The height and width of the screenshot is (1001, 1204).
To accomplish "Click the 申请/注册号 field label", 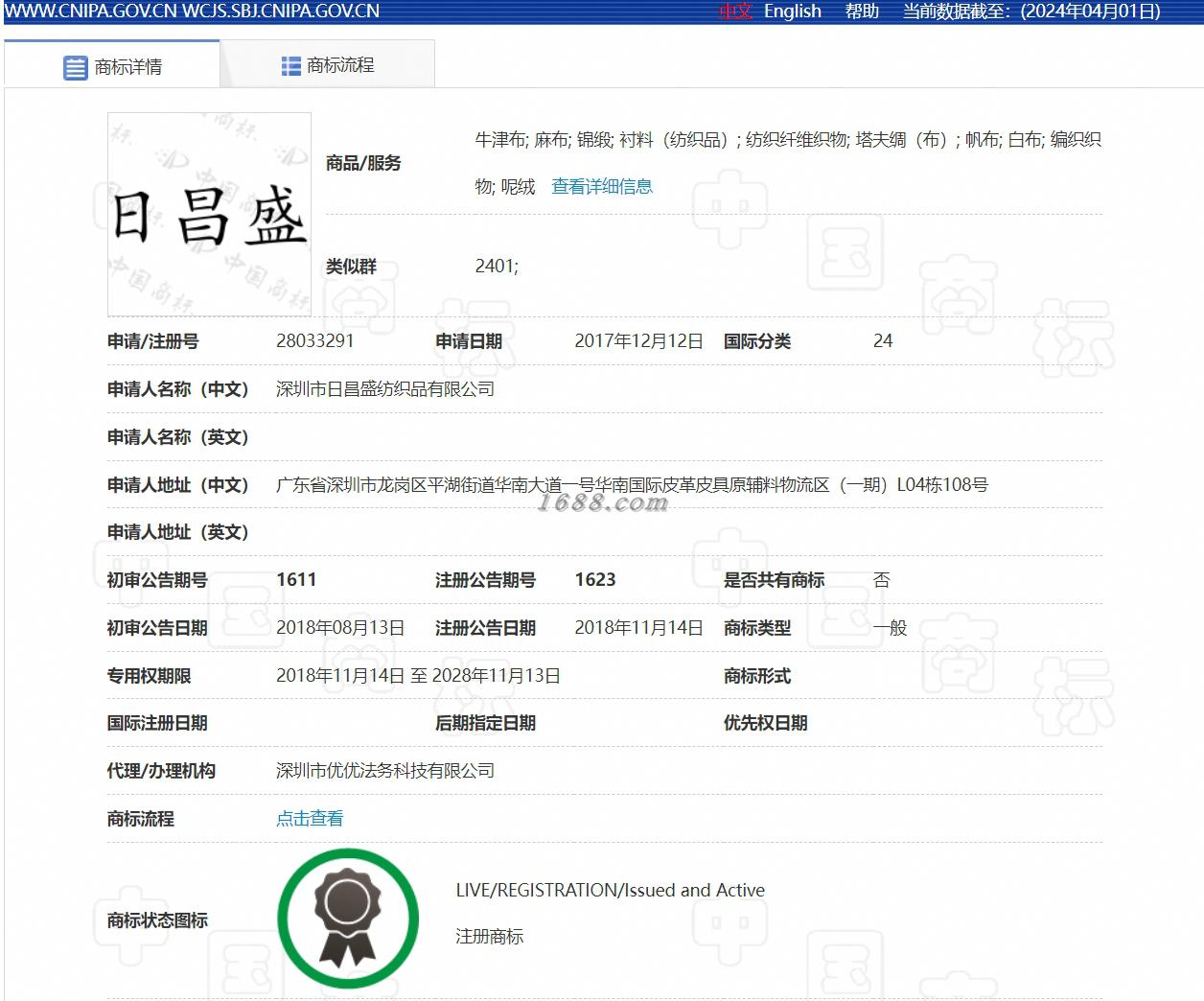I will (x=153, y=340).
